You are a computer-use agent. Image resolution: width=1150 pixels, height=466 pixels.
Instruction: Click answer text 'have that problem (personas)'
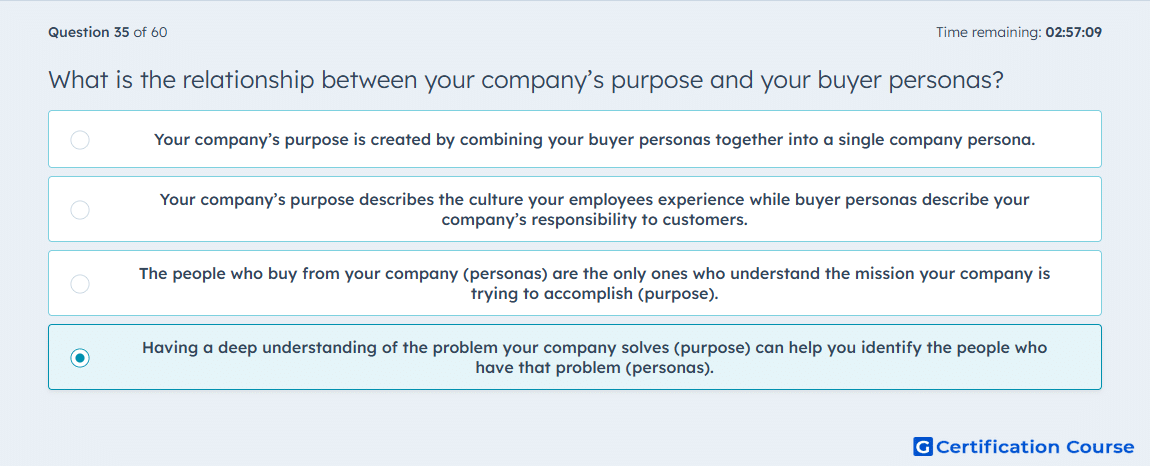click(595, 367)
